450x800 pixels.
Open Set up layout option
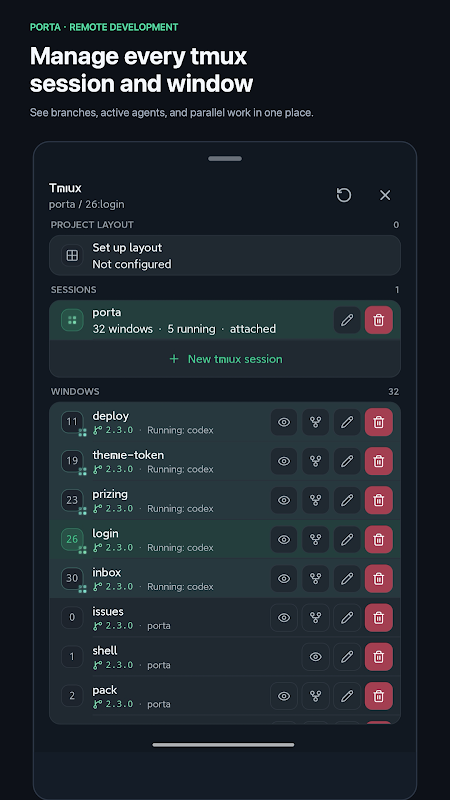pos(224,256)
